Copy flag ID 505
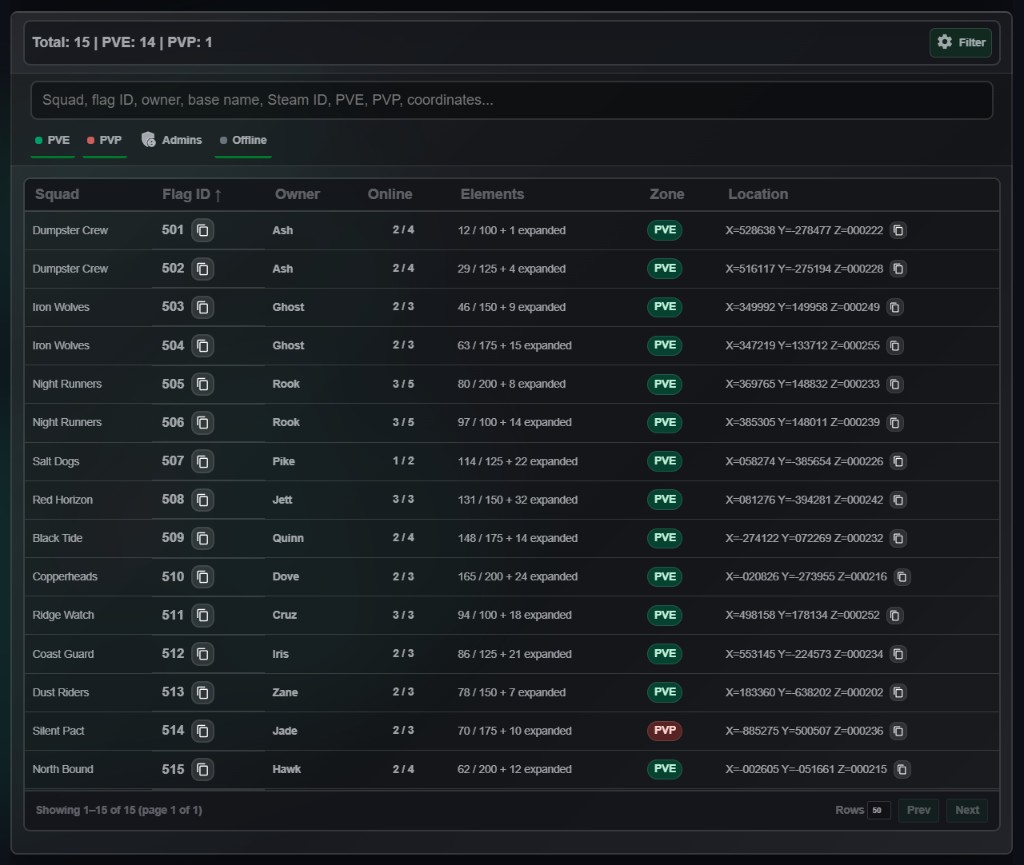The image size is (1024, 865). 202,384
